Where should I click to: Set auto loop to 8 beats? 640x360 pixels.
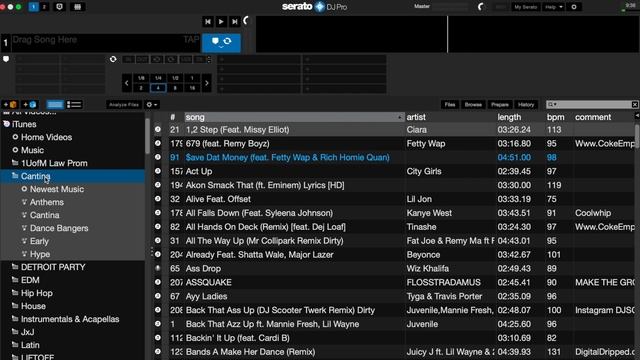pyautogui.click(x=175, y=88)
